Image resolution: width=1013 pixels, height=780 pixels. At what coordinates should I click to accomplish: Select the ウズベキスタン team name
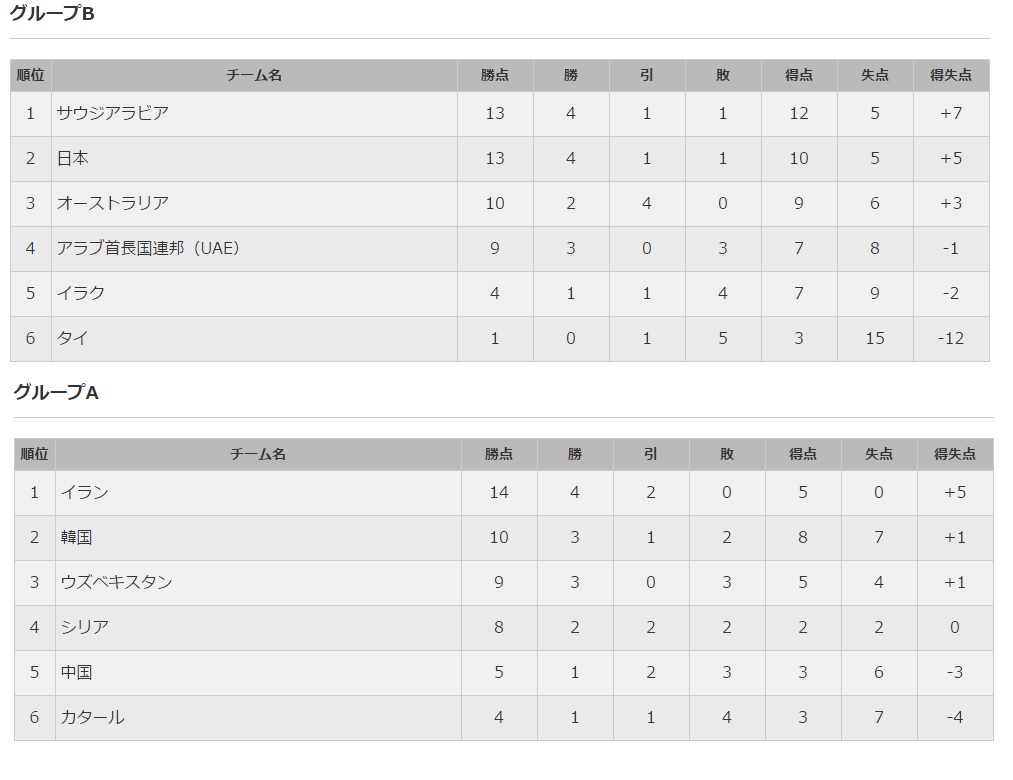pos(117,582)
